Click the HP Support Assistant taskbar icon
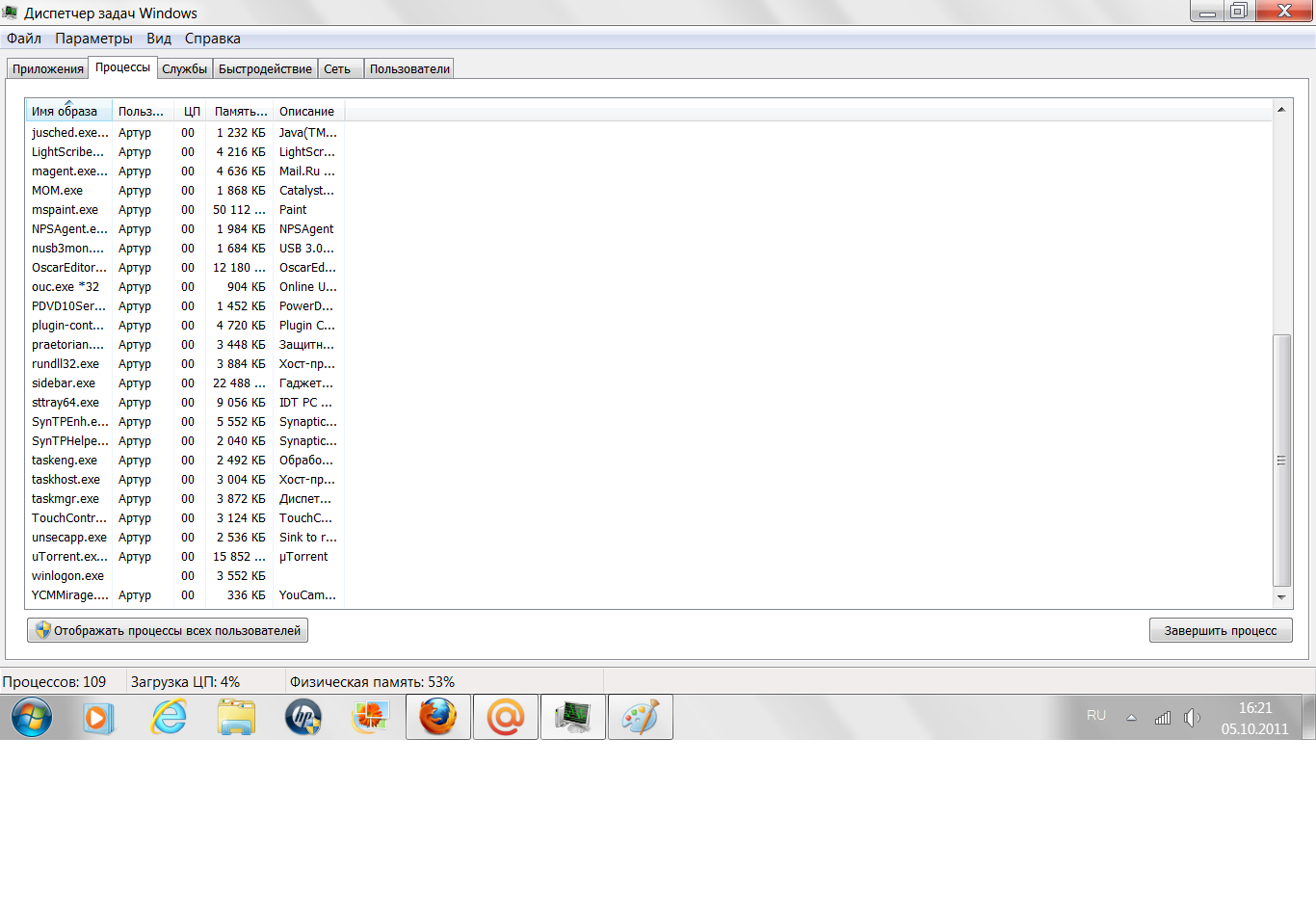The image size is (1316, 923). [303, 718]
